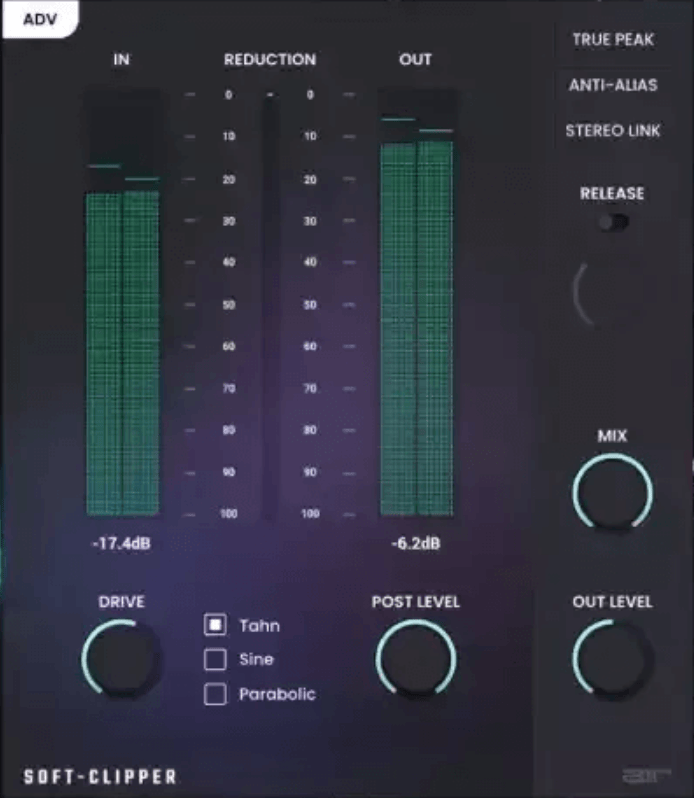Click the -17.4dB input readout
The image size is (694, 799).
point(121,543)
